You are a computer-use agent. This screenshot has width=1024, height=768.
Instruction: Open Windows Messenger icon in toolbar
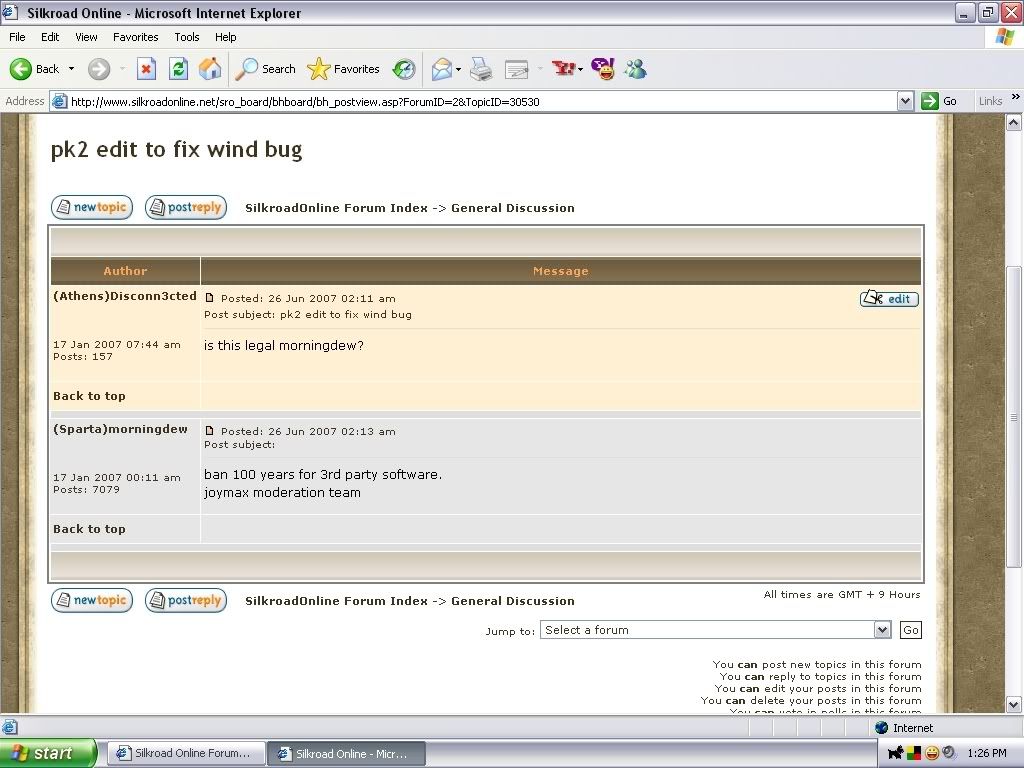(x=635, y=69)
